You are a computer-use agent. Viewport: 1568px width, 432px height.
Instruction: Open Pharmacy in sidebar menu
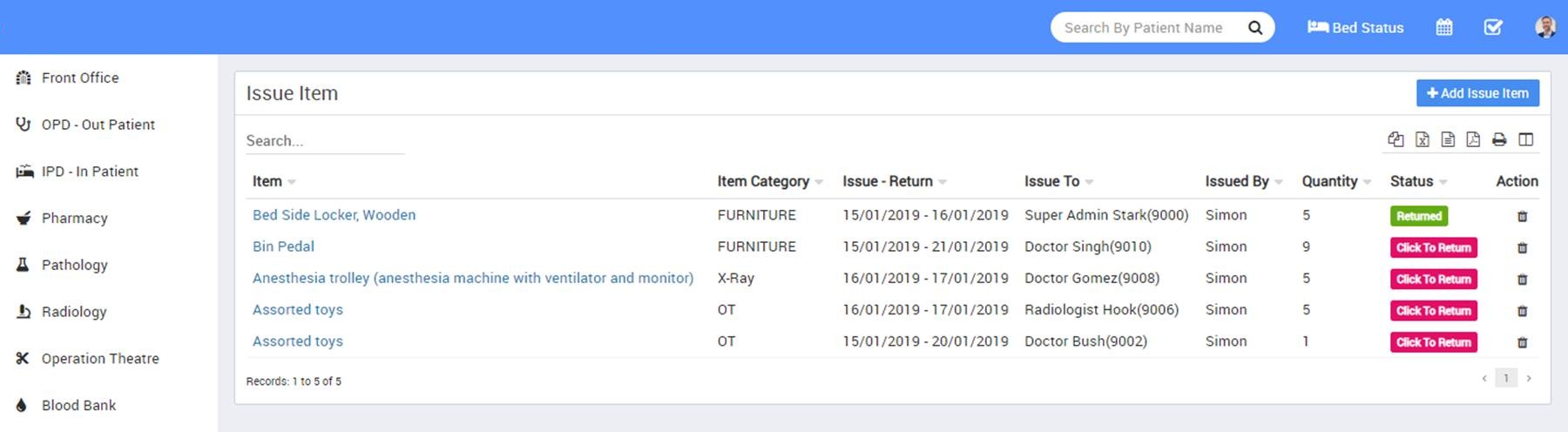(74, 218)
